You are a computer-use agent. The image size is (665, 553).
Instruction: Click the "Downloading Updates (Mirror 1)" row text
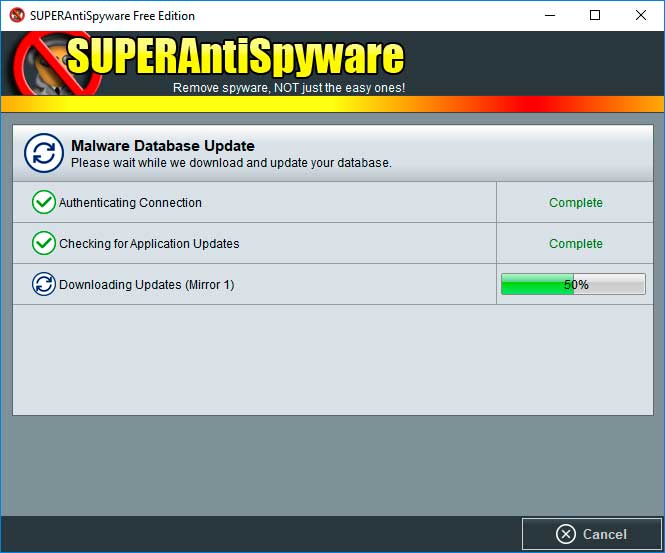point(146,285)
